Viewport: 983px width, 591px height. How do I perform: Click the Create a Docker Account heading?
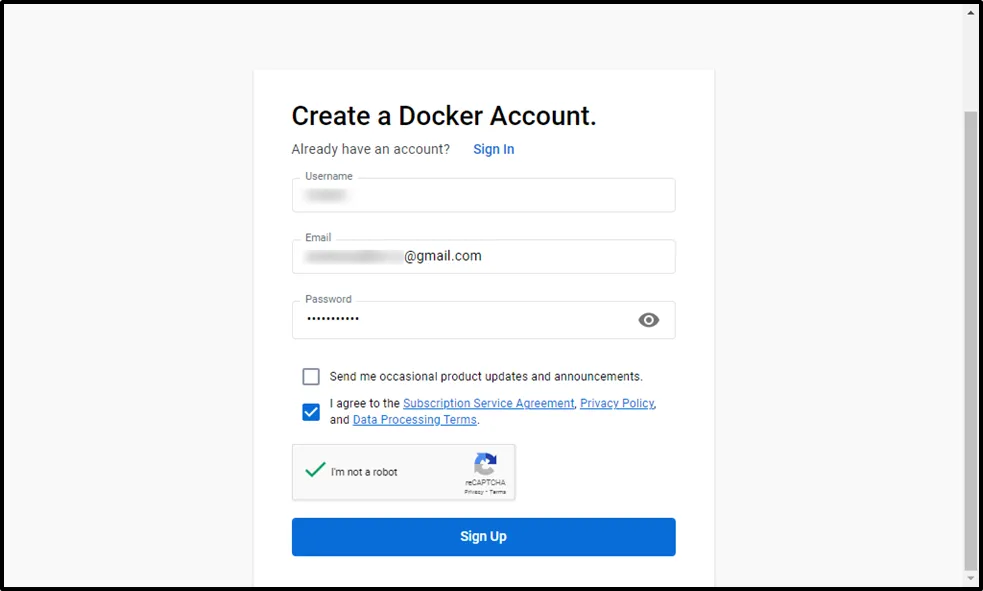[443, 116]
